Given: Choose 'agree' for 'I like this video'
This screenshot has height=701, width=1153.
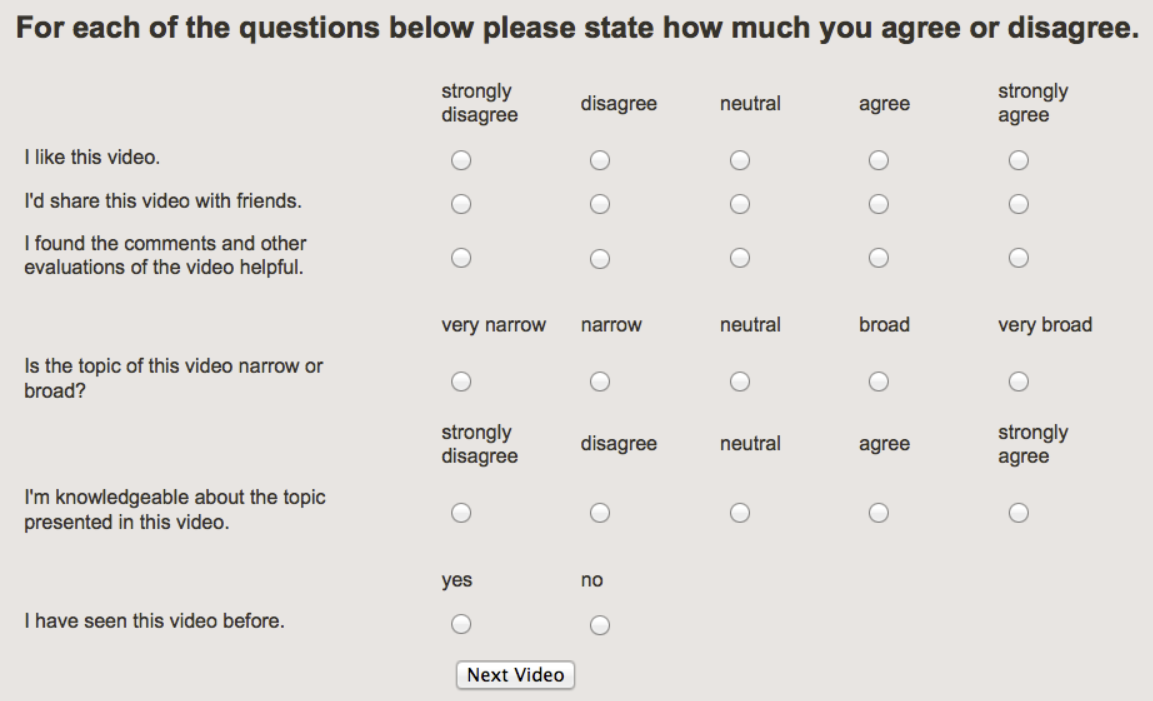Looking at the screenshot, I should pos(879,160).
